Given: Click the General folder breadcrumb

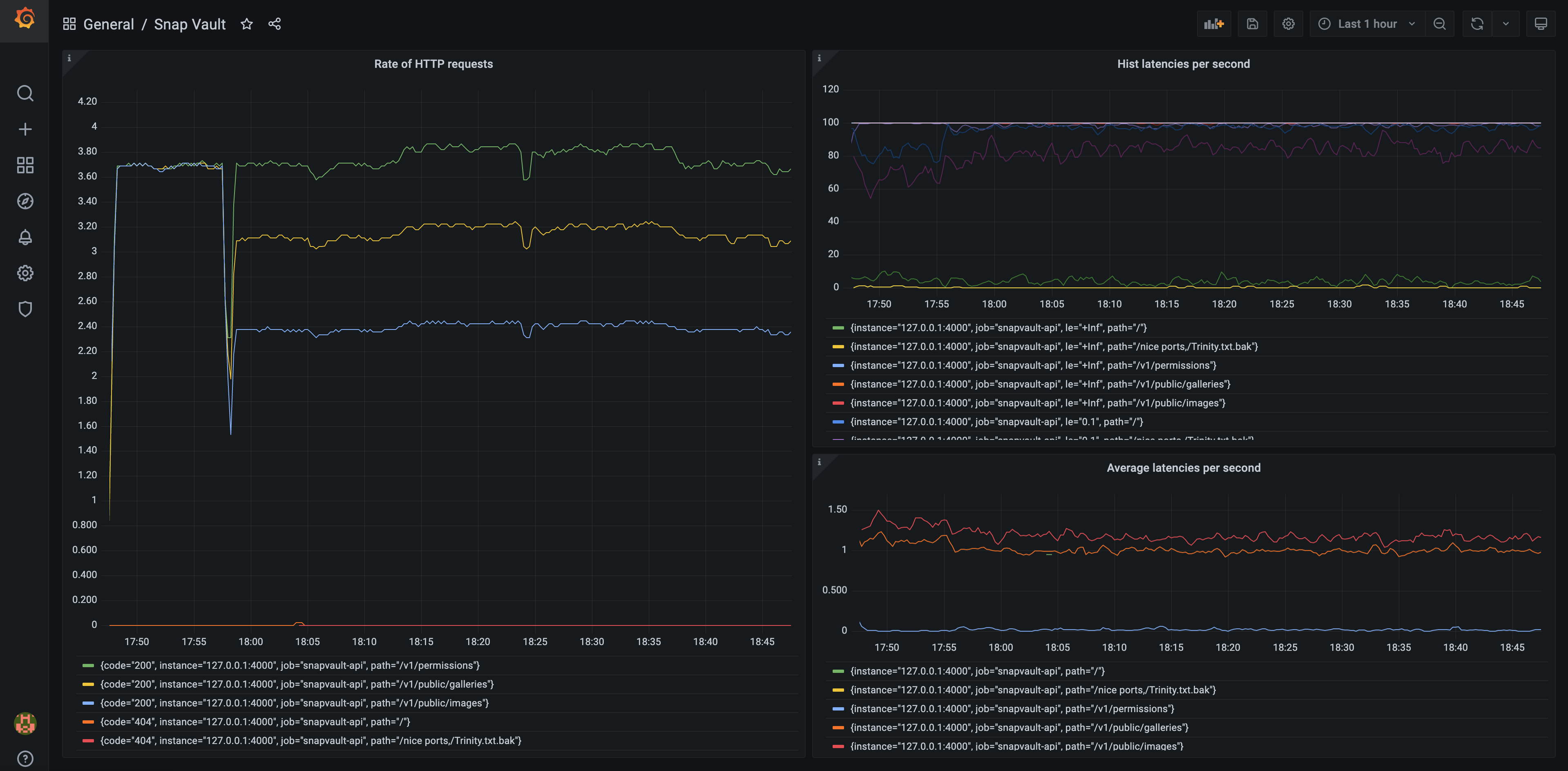Looking at the screenshot, I should (108, 25).
